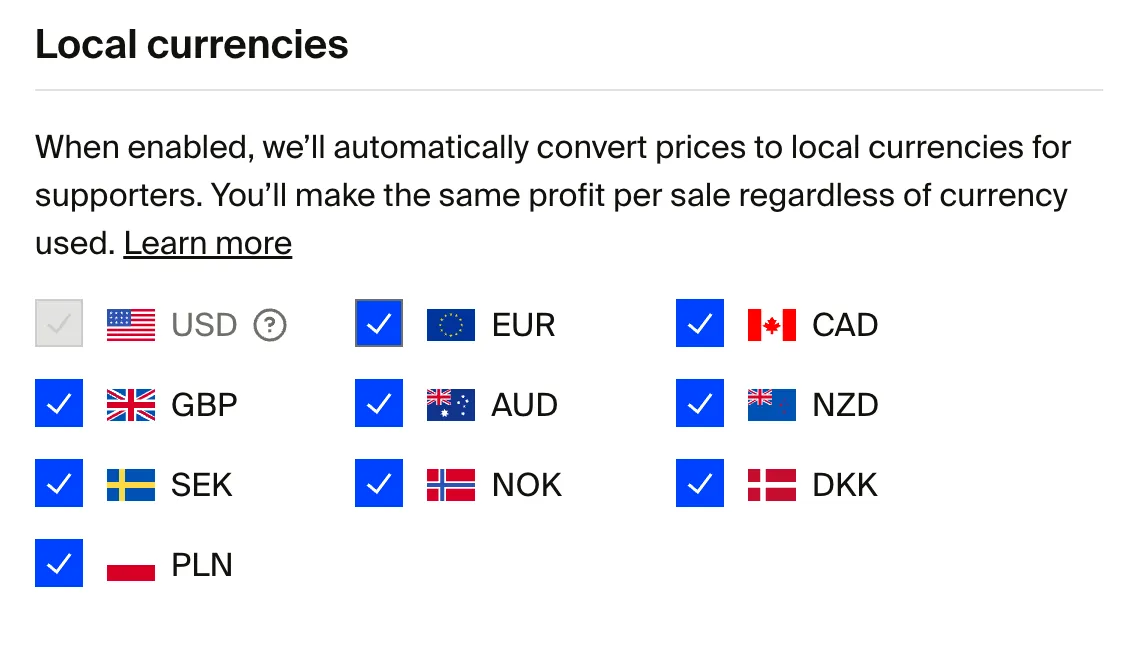Click the Polish flag icon
1142x648 pixels.
point(131,565)
